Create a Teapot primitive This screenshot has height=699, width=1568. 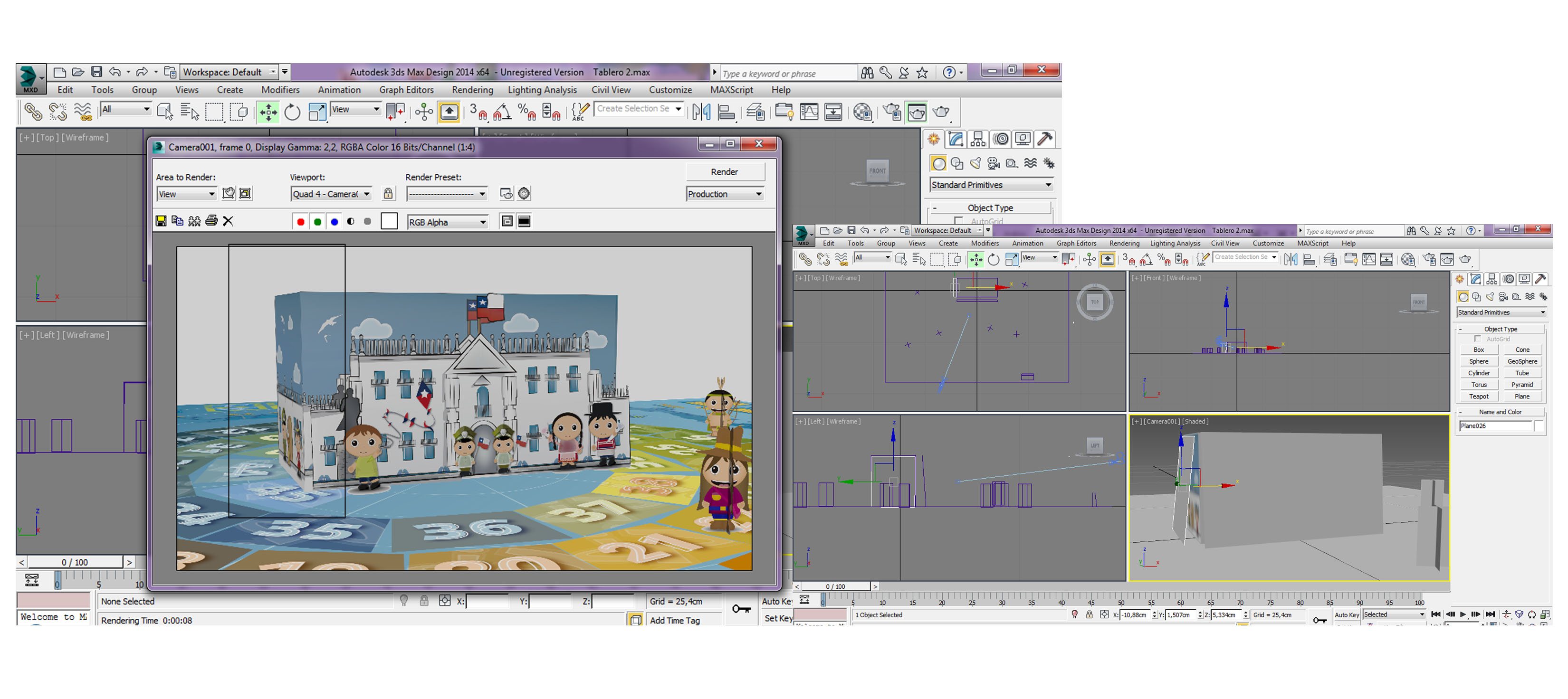pyautogui.click(x=1479, y=396)
